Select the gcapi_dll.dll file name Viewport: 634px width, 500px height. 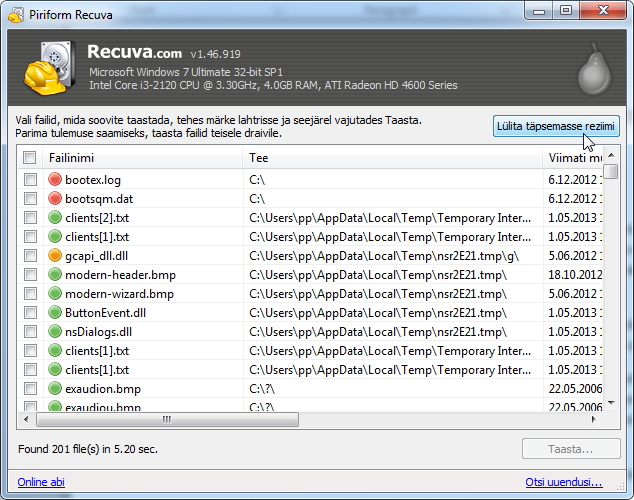pos(97,255)
